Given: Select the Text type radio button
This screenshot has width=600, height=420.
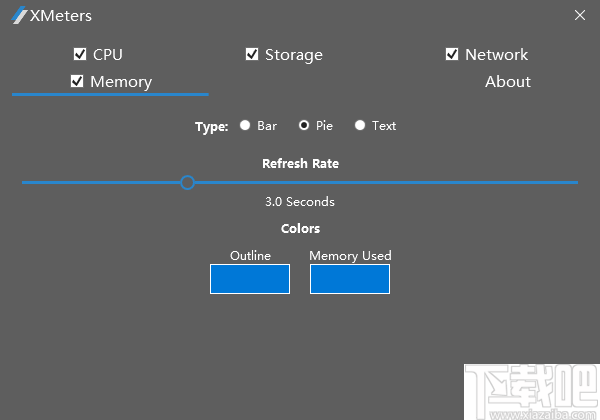Looking at the screenshot, I should pos(360,126).
